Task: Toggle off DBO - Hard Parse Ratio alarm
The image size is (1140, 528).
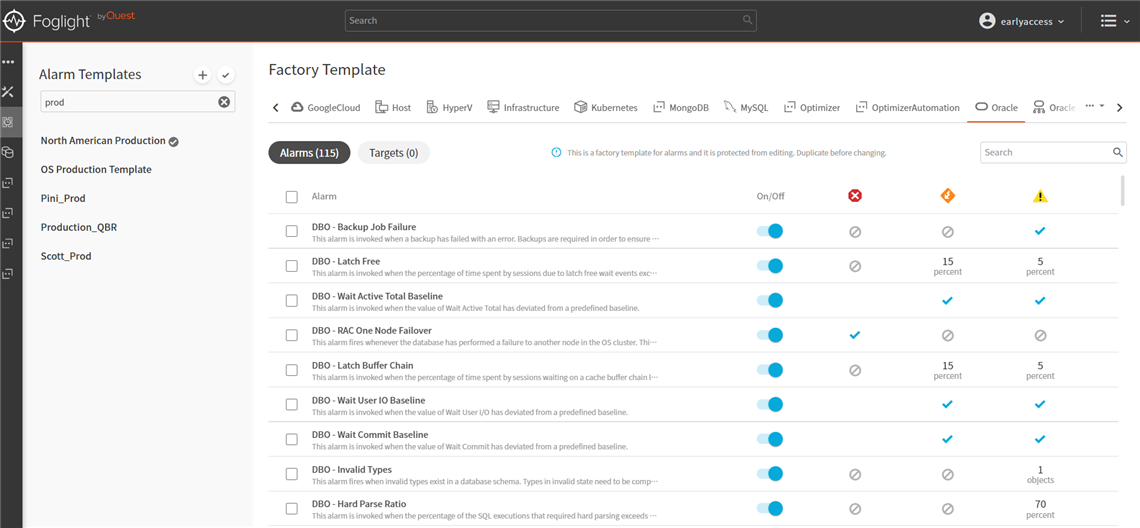Action: click(x=770, y=508)
